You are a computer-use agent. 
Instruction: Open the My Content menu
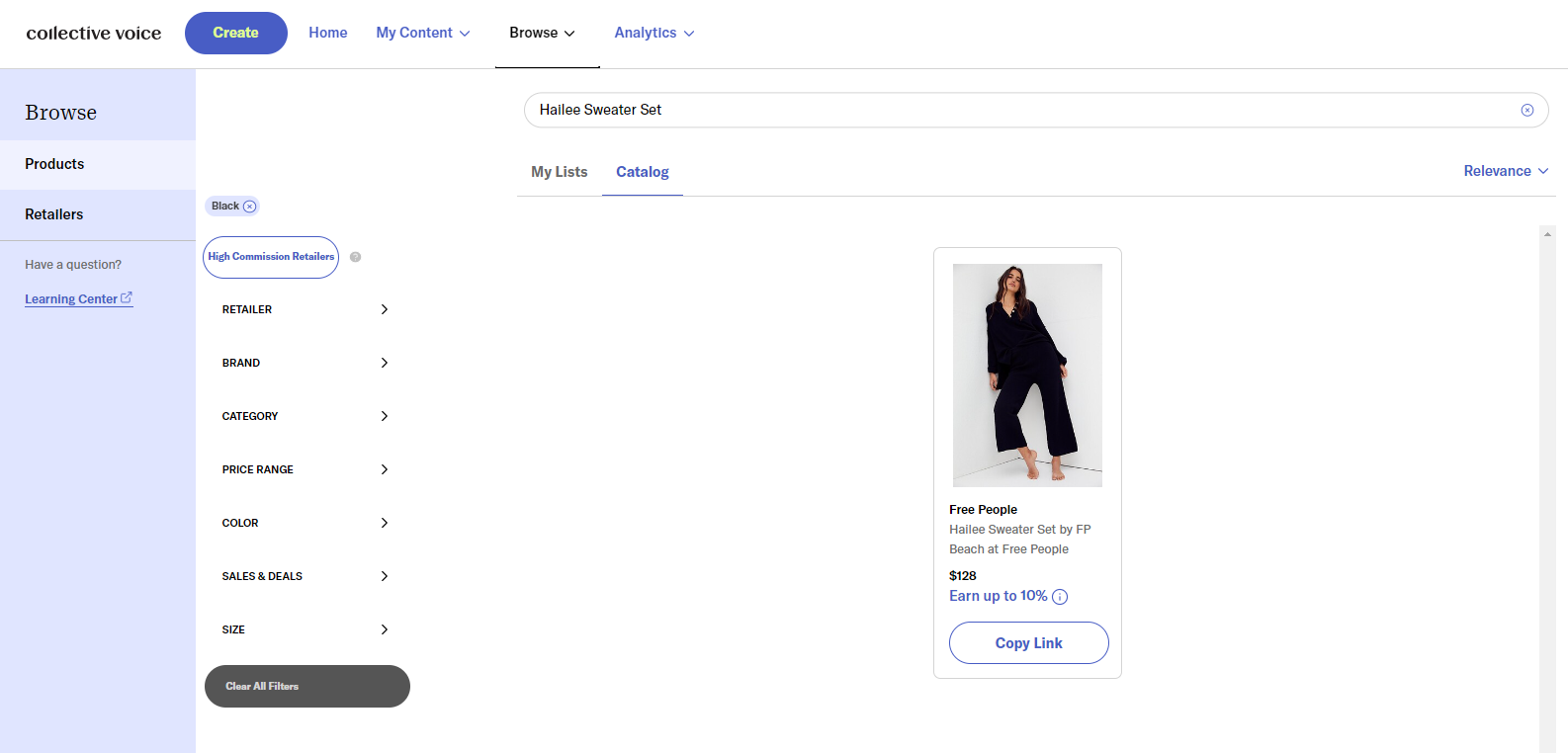tap(423, 33)
